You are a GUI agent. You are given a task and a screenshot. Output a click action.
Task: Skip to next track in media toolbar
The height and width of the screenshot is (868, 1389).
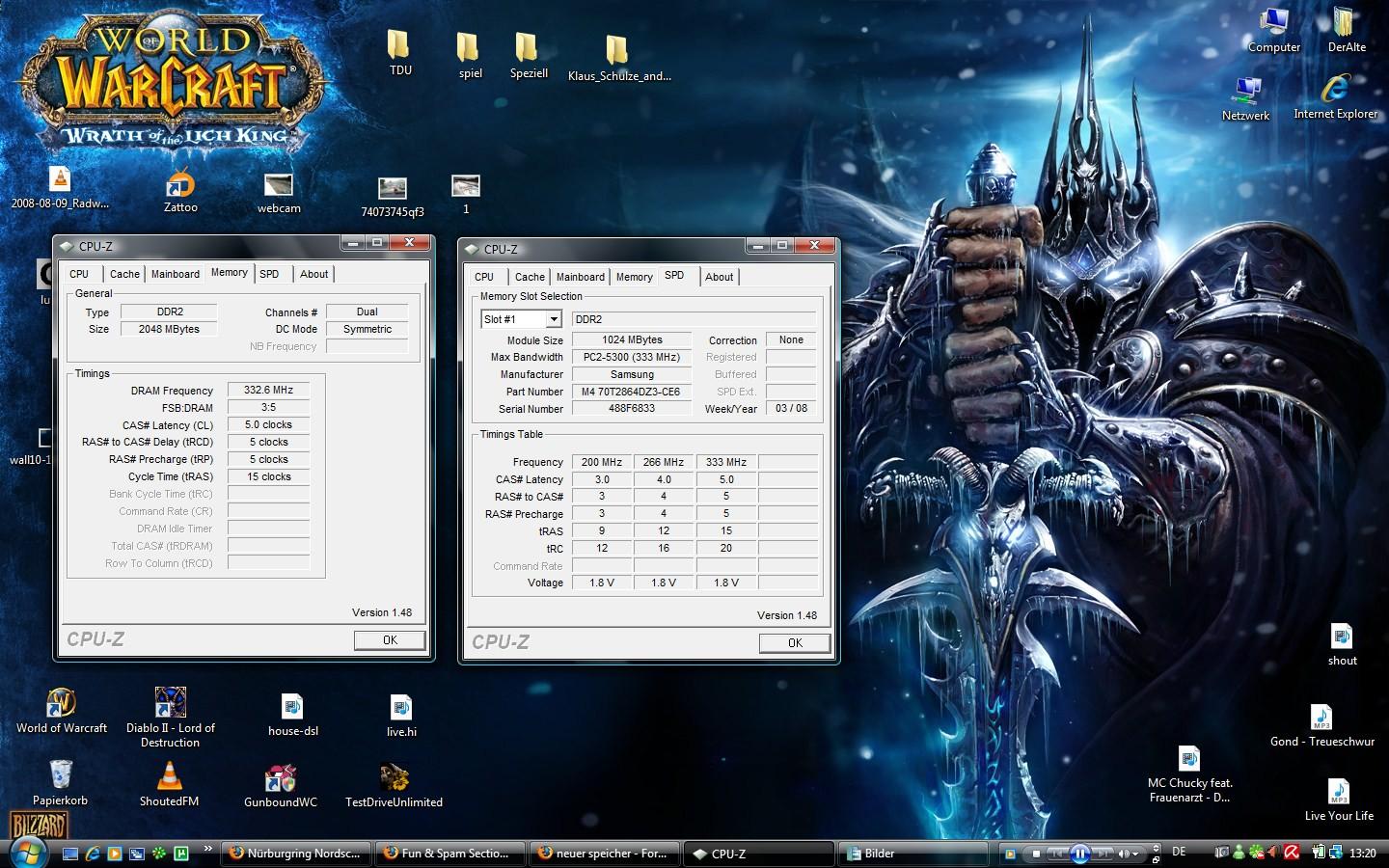pyautogui.click(x=1102, y=854)
